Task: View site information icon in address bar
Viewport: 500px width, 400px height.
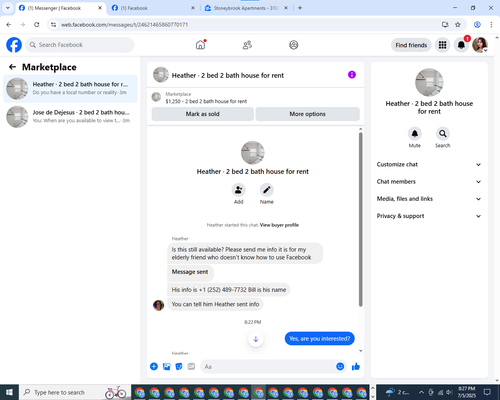Action: pyautogui.click(x=54, y=24)
